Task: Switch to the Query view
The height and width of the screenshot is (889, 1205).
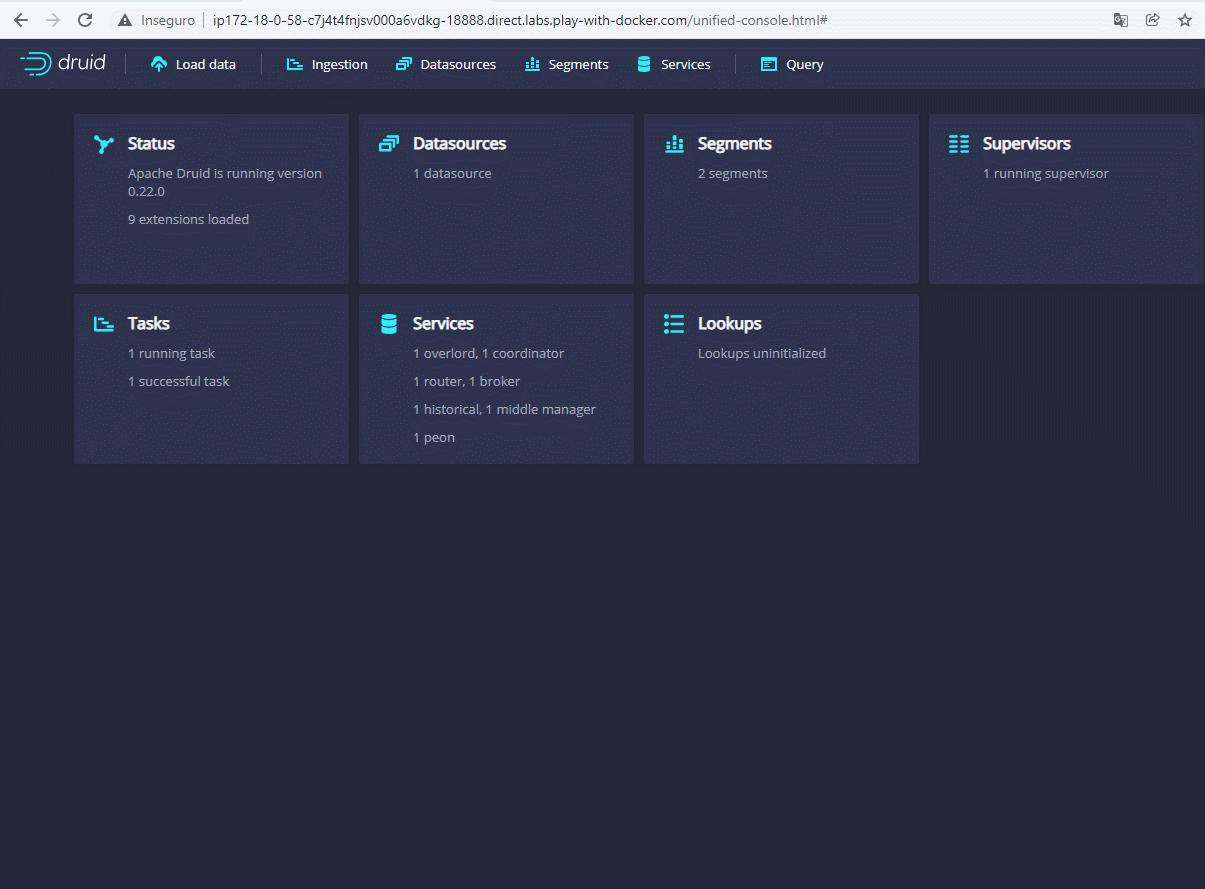Action: (x=791, y=63)
